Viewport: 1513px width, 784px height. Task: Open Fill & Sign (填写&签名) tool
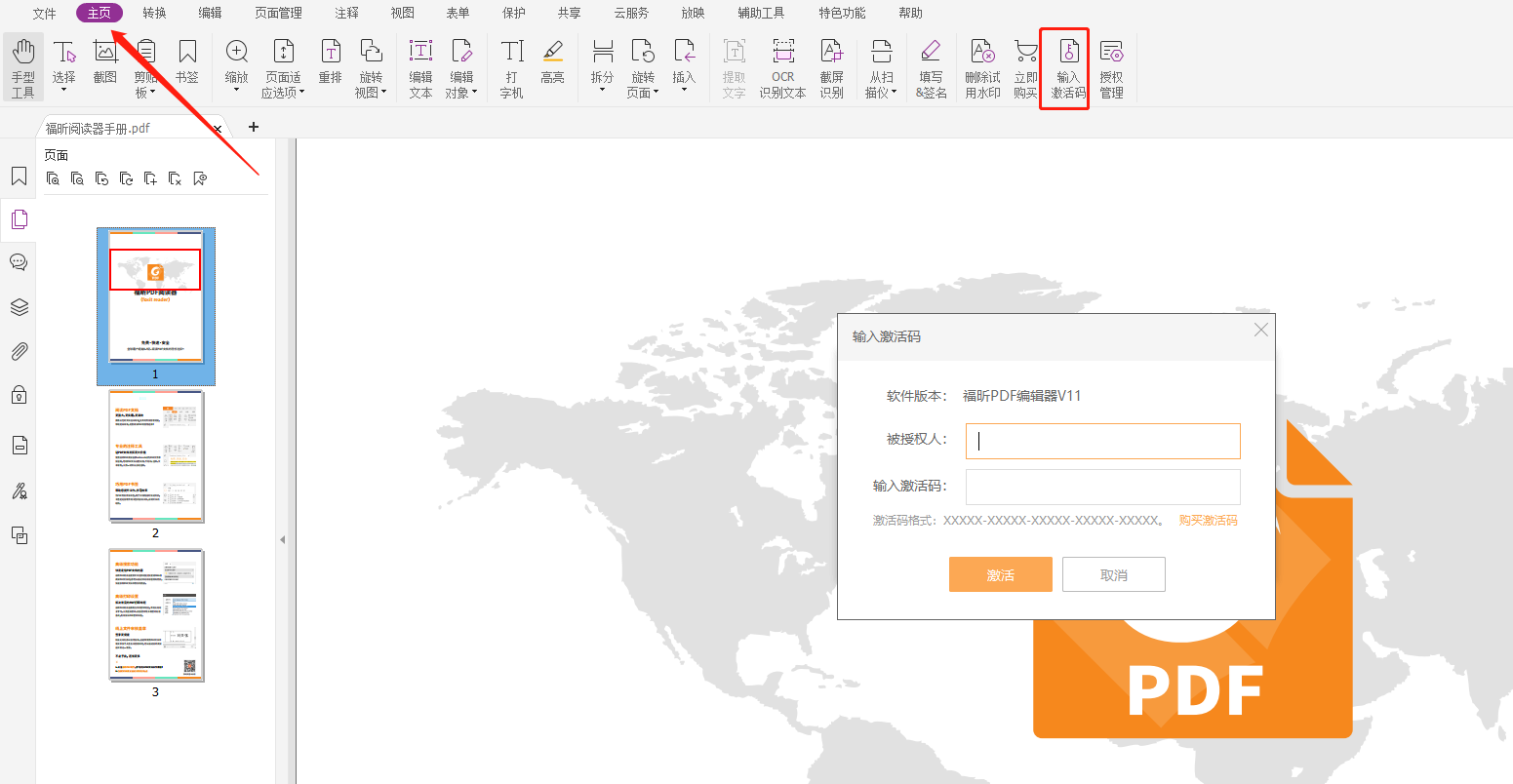pos(931,66)
